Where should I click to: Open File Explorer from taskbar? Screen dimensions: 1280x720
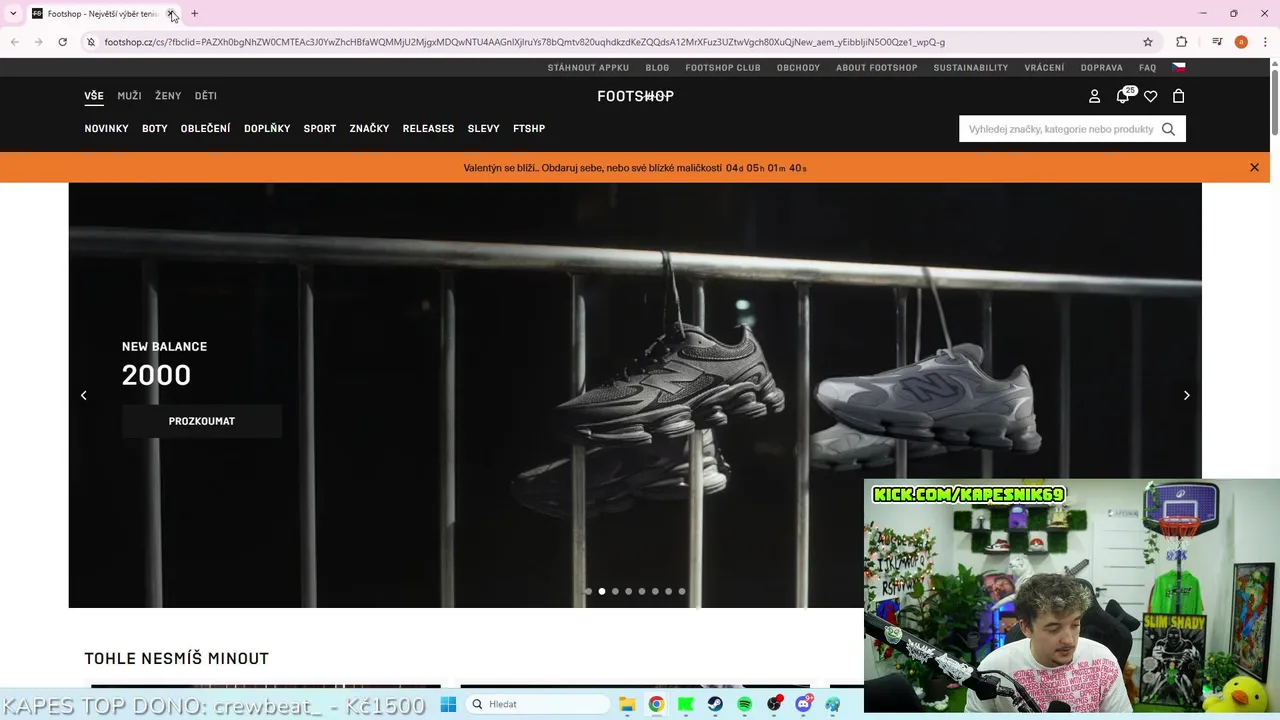pos(627,704)
